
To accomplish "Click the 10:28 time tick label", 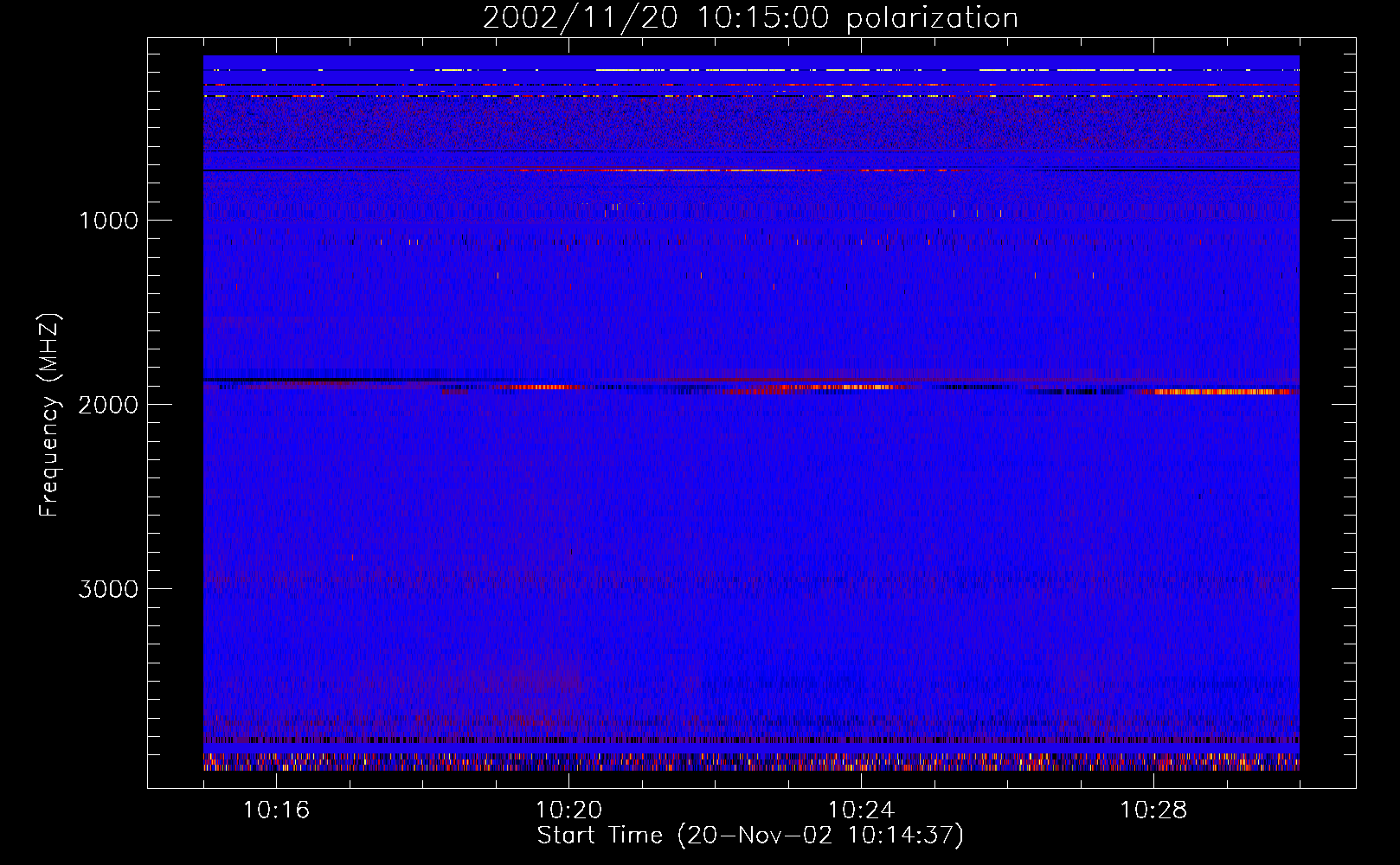I will pos(1153,811).
